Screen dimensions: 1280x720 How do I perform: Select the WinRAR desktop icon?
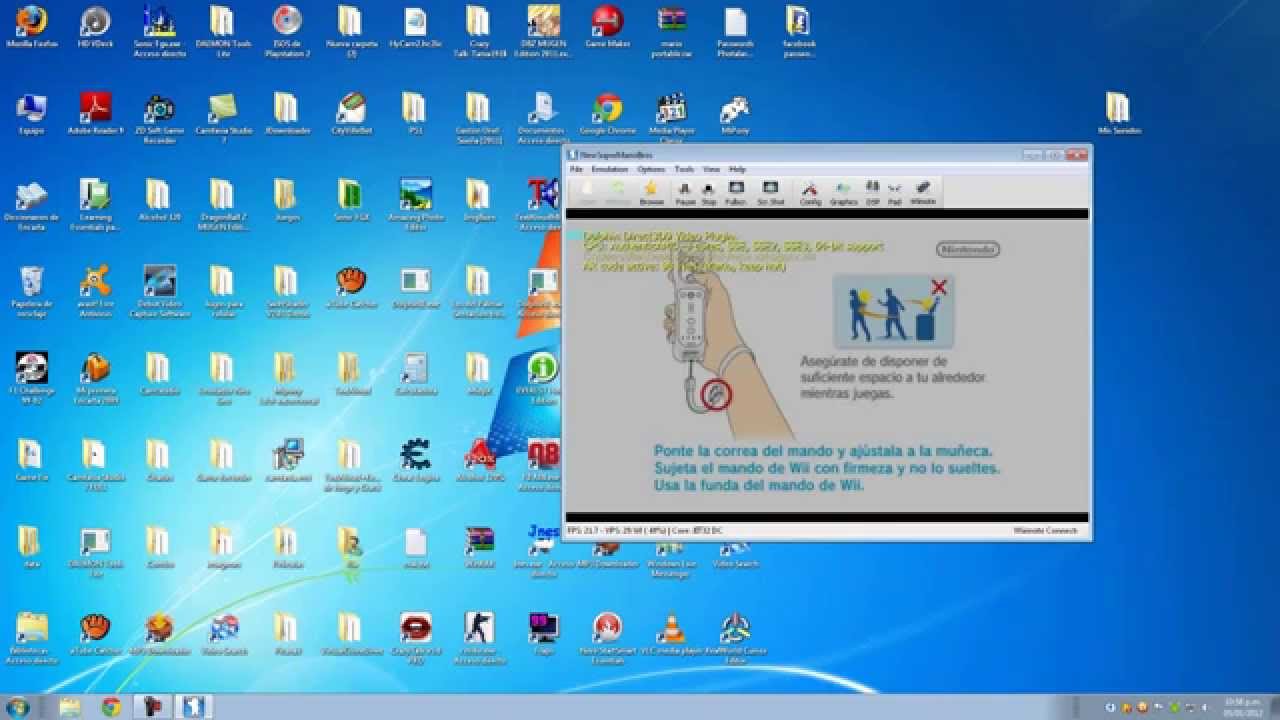479,549
